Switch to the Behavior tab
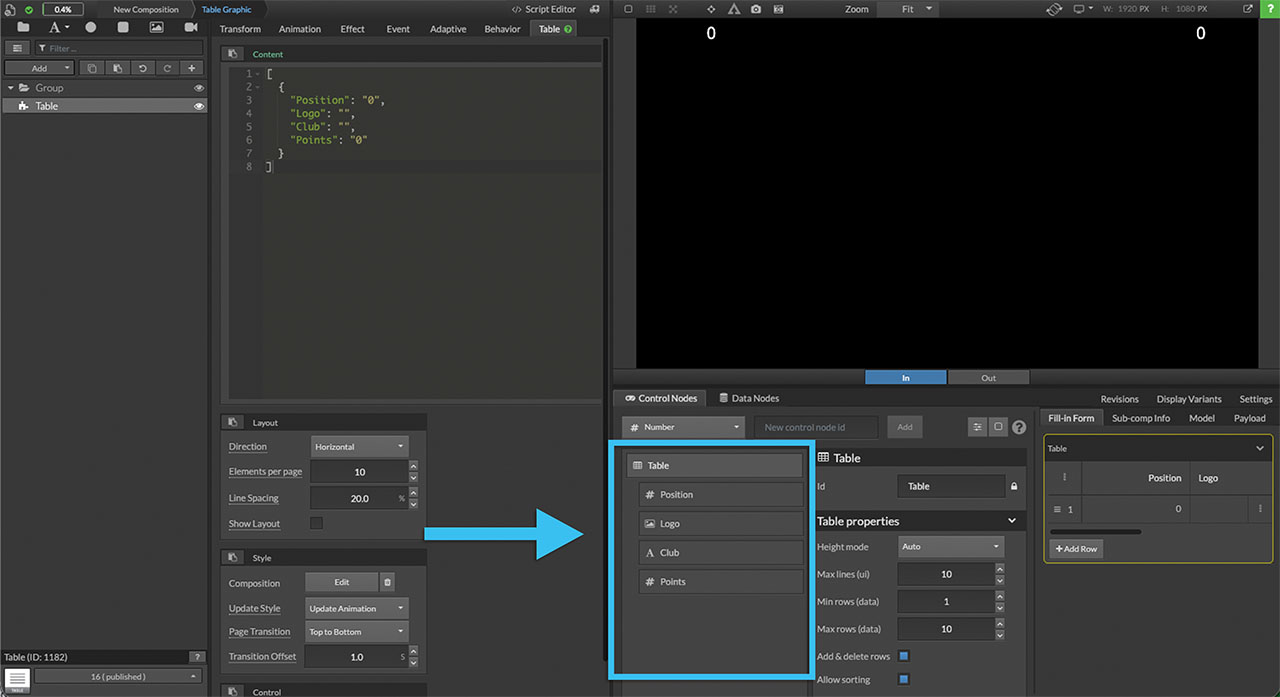The image size is (1280, 697). 503,29
